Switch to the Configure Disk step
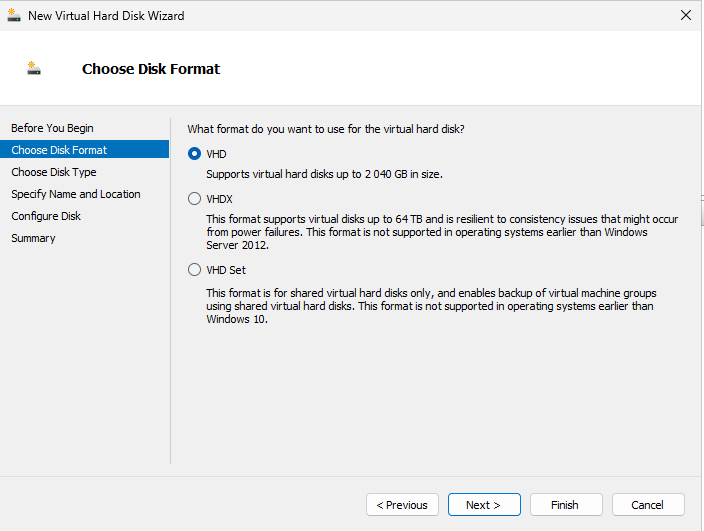704x531 pixels. 46,216
